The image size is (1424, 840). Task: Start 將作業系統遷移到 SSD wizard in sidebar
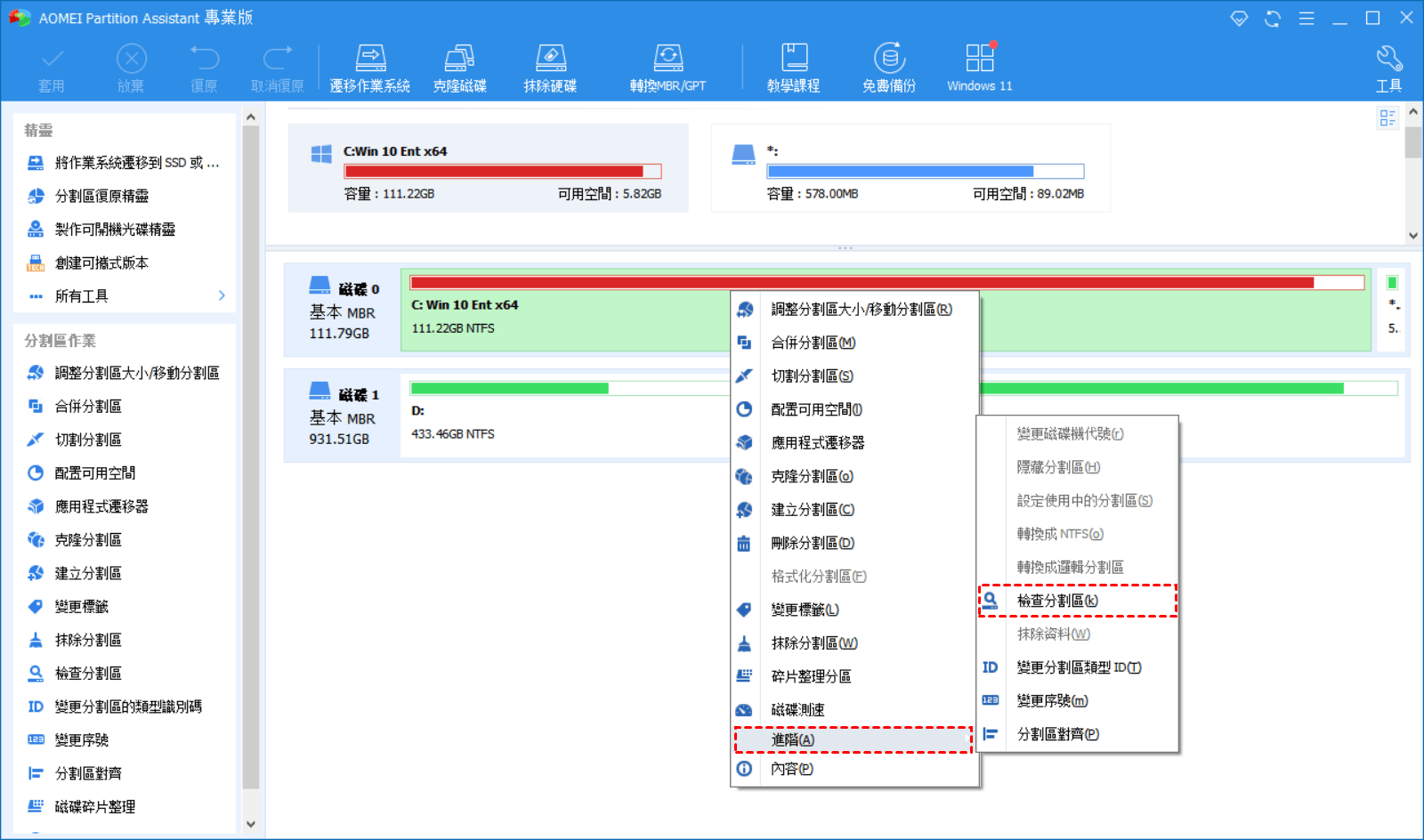[x=125, y=163]
